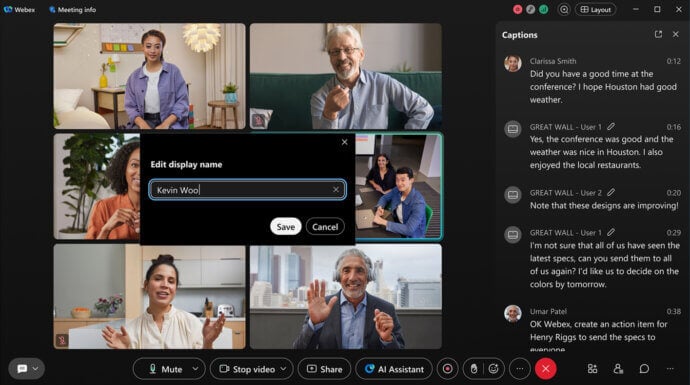Cancel editing the display name
Viewport: 690px width, 385px height.
pos(325,227)
